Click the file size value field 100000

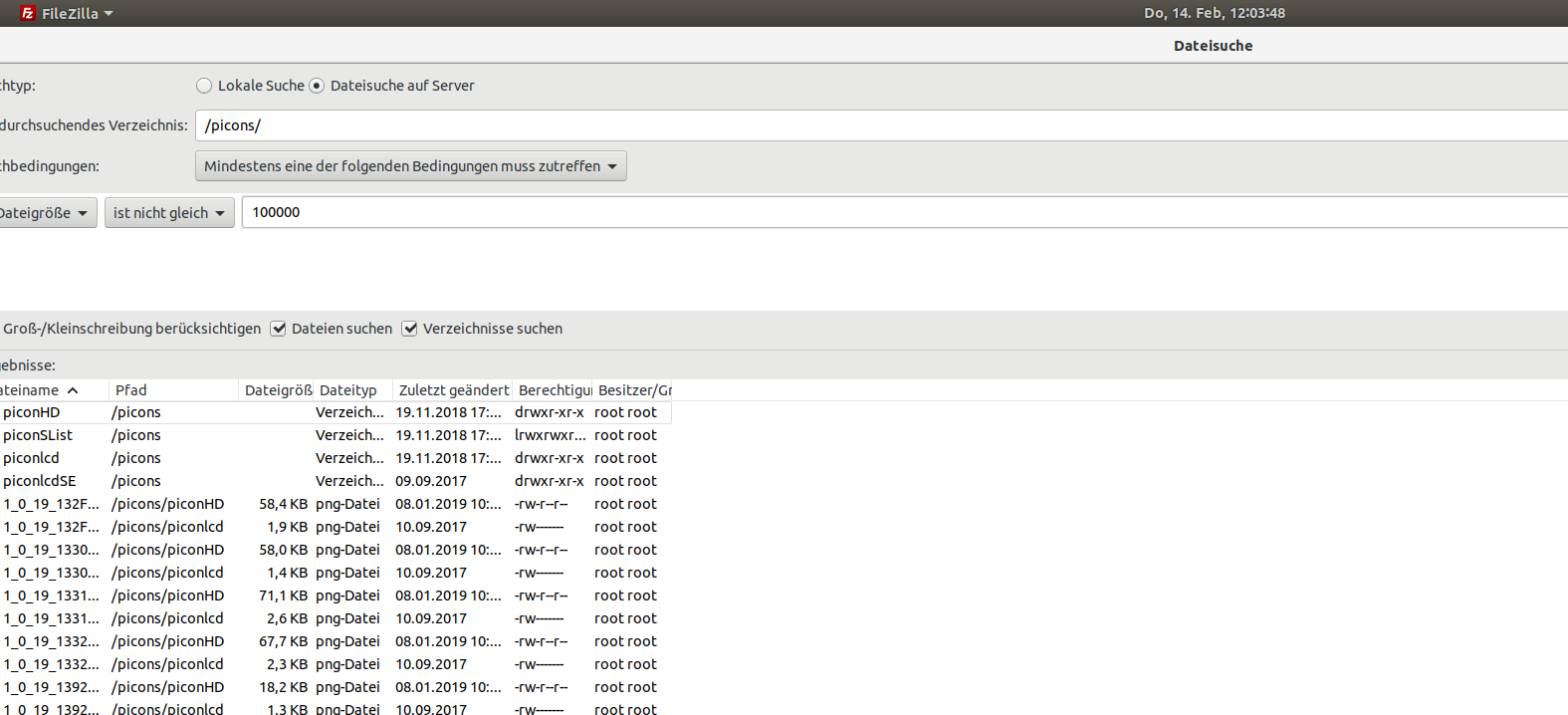point(896,212)
